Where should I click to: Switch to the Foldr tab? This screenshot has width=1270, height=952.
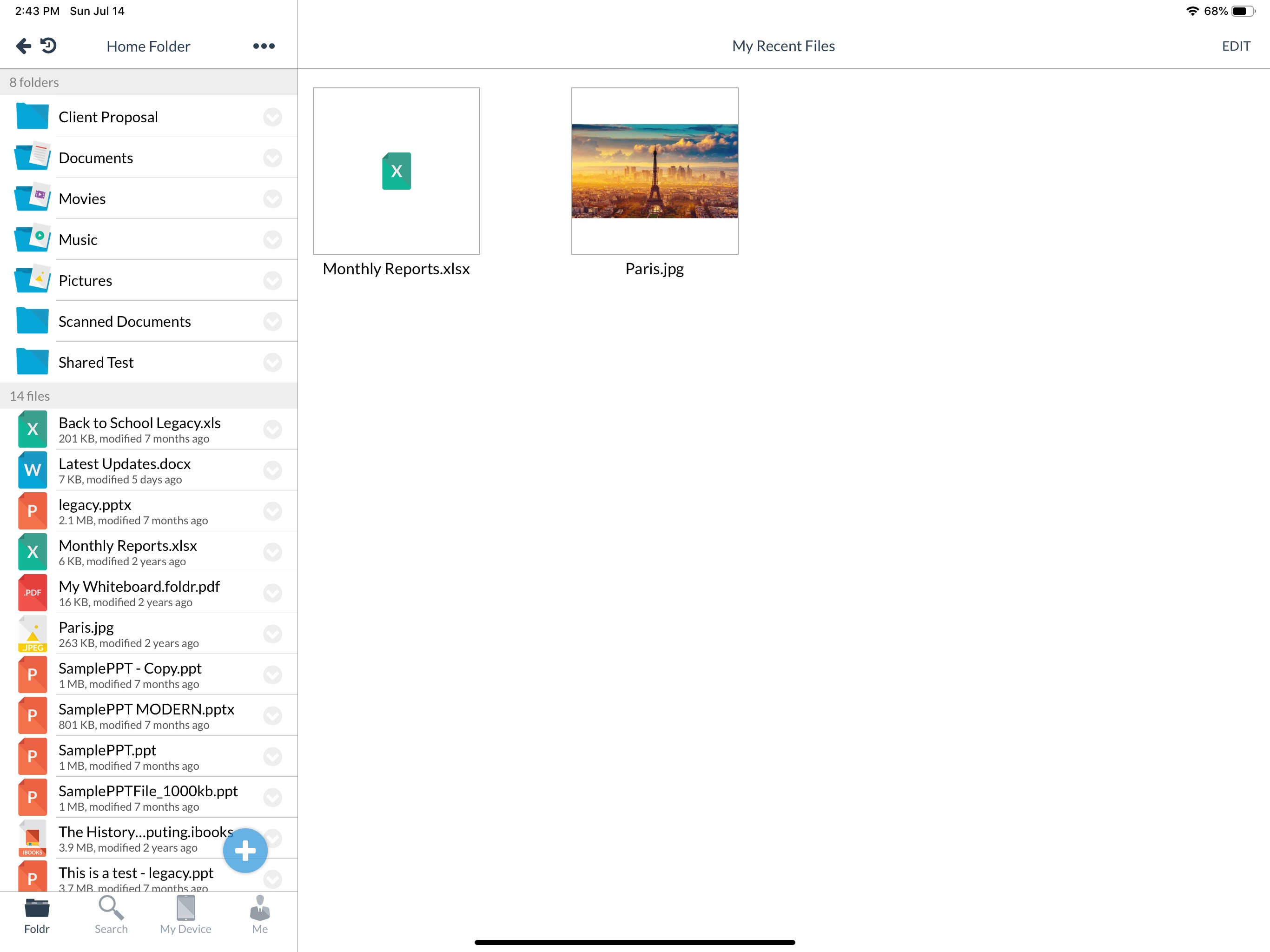[37, 915]
